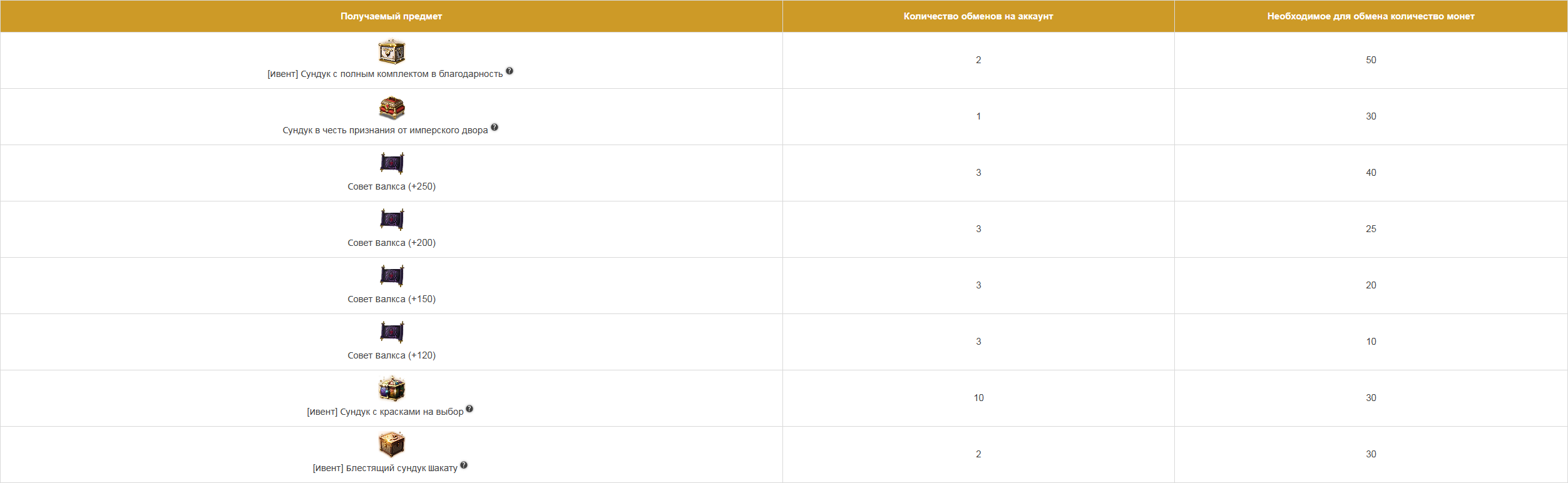Click exchange count 2 for Блестящий сундук Шакату
Screen dimensions: 1568x483
978,454
